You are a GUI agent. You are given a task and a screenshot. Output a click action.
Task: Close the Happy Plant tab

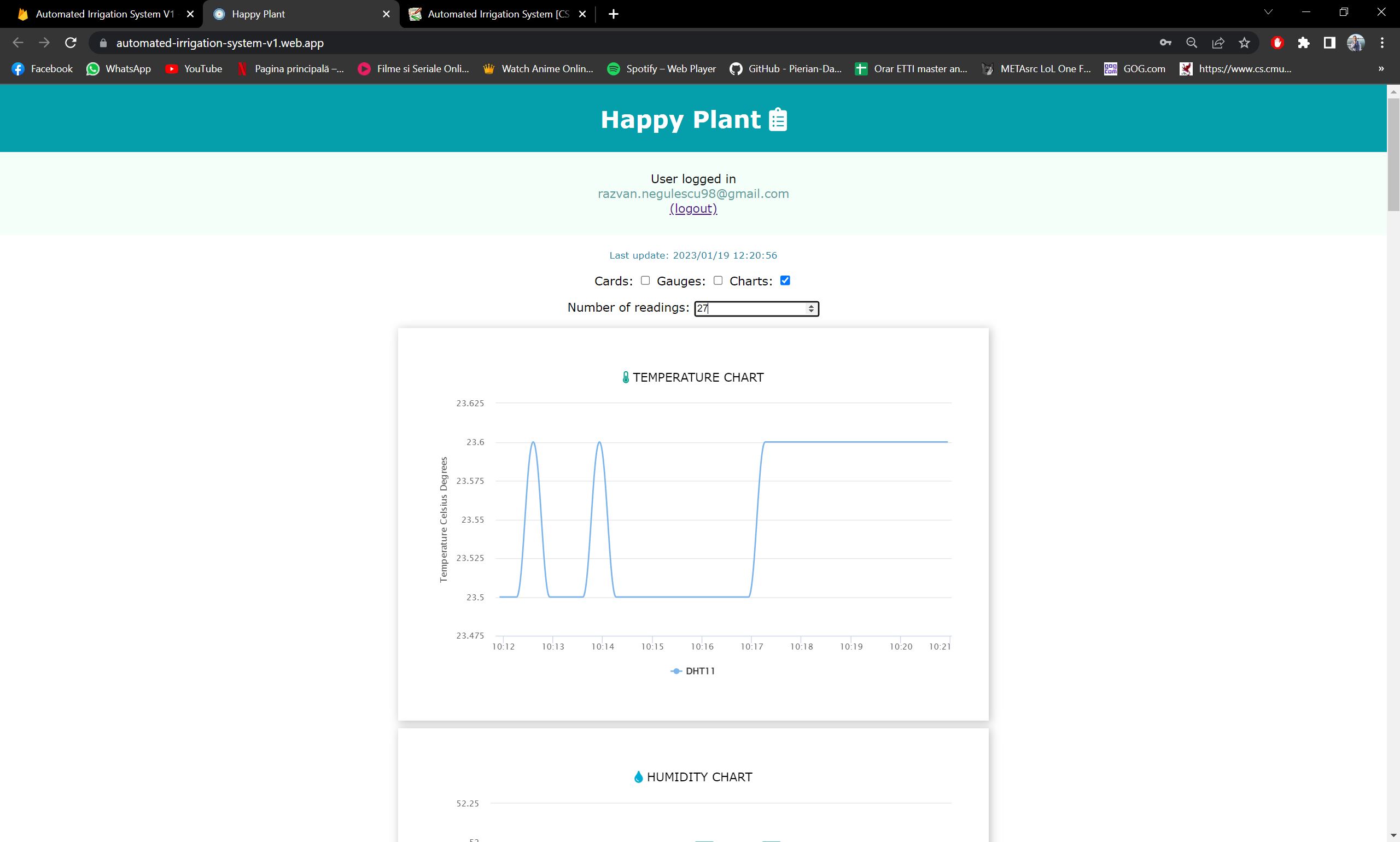pos(387,14)
